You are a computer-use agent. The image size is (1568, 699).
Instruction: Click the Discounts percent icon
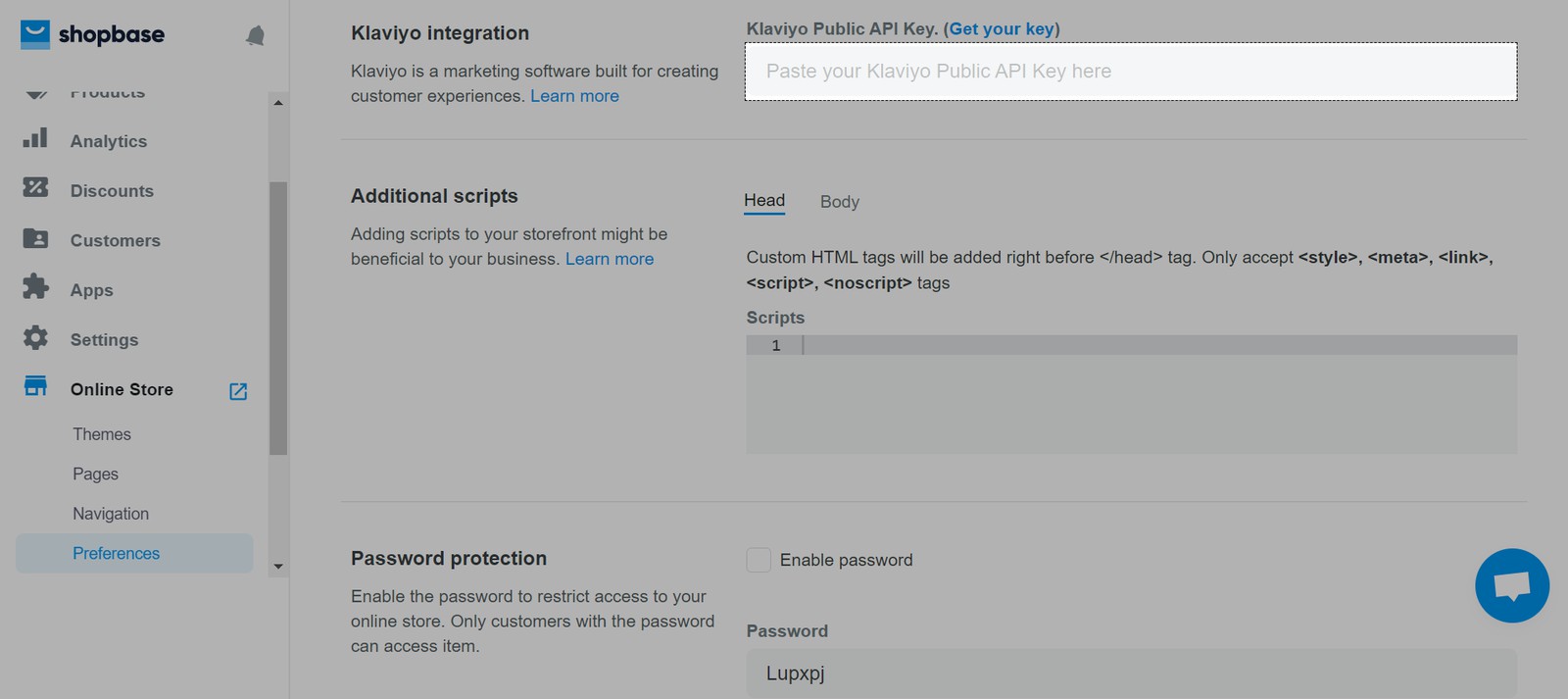click(x=35, y=187)
